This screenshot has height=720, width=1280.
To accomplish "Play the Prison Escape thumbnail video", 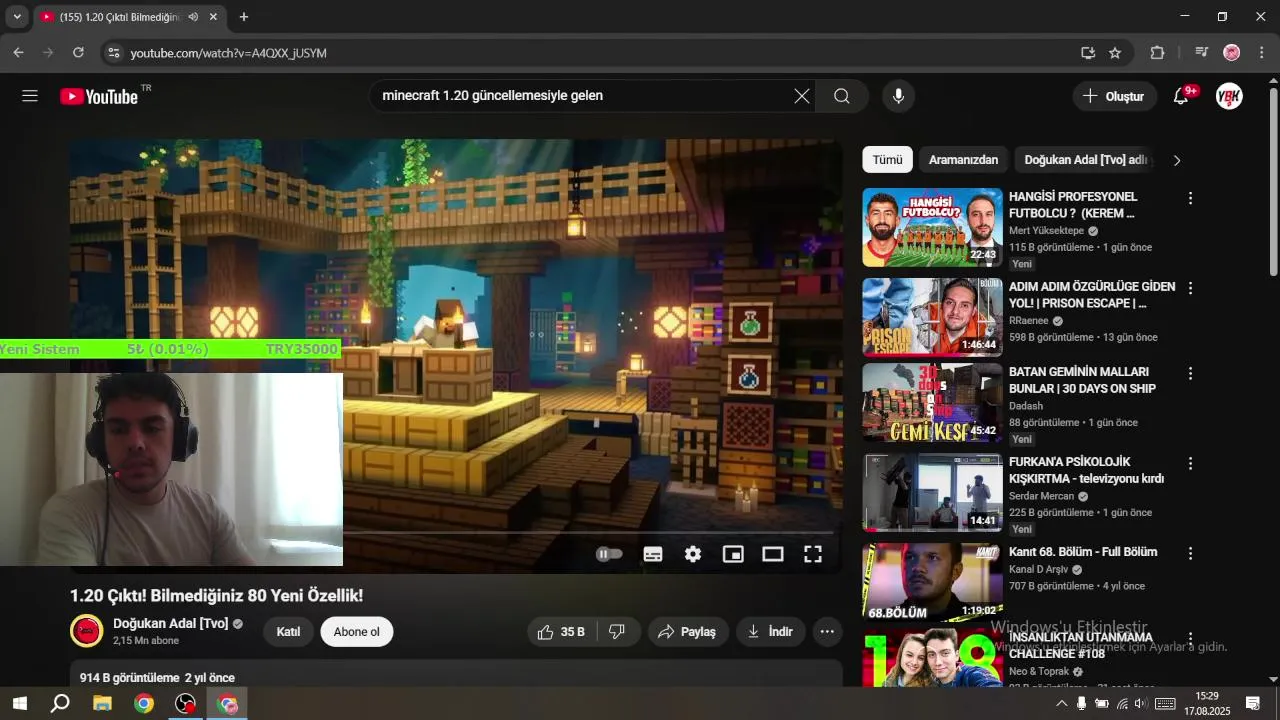I will pos(932,317).
